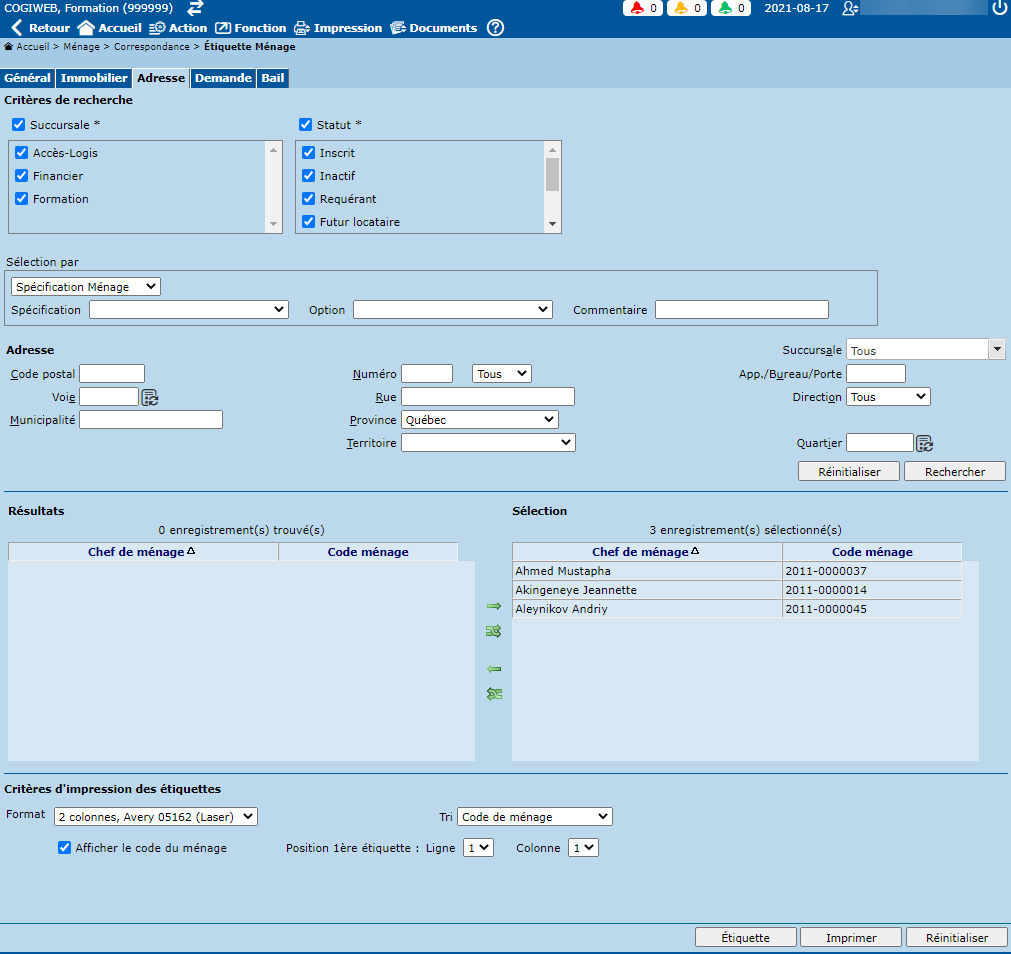Move selected result right with single arrow
This screenshot has width=1011, height=954.
(x=493, y=606)
